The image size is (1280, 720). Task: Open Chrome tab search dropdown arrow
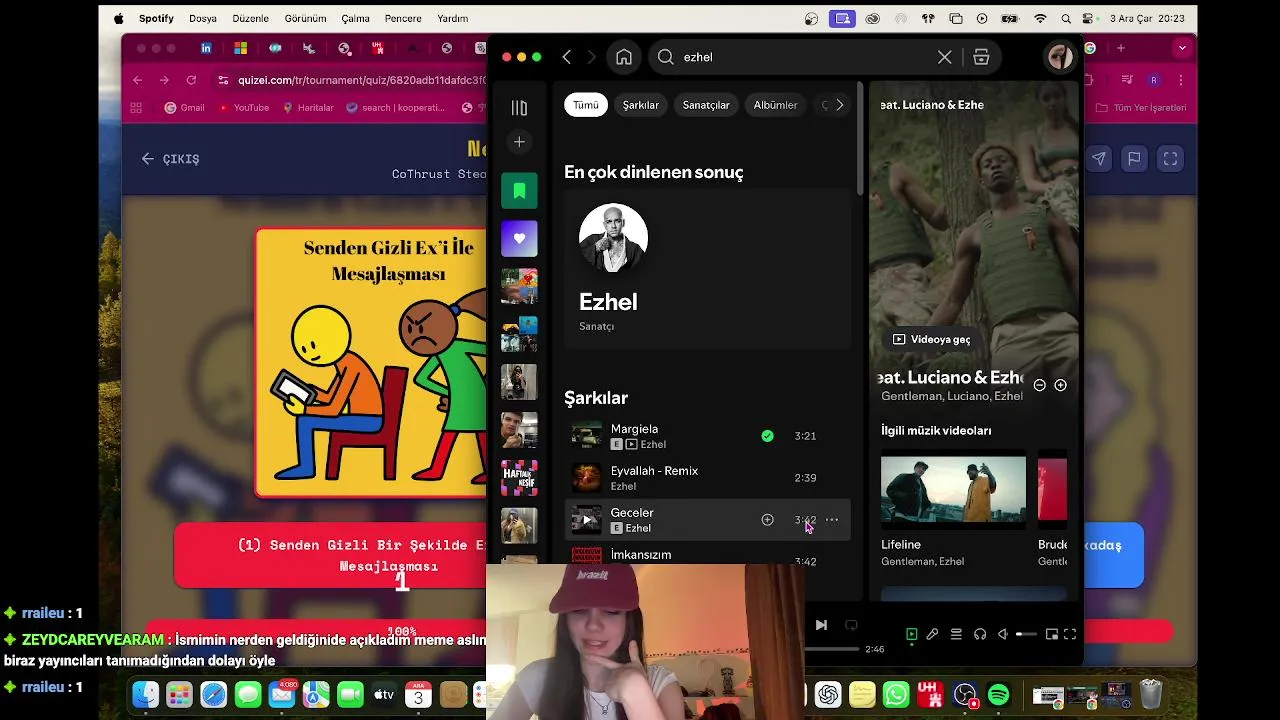[x=1183, y=48]
